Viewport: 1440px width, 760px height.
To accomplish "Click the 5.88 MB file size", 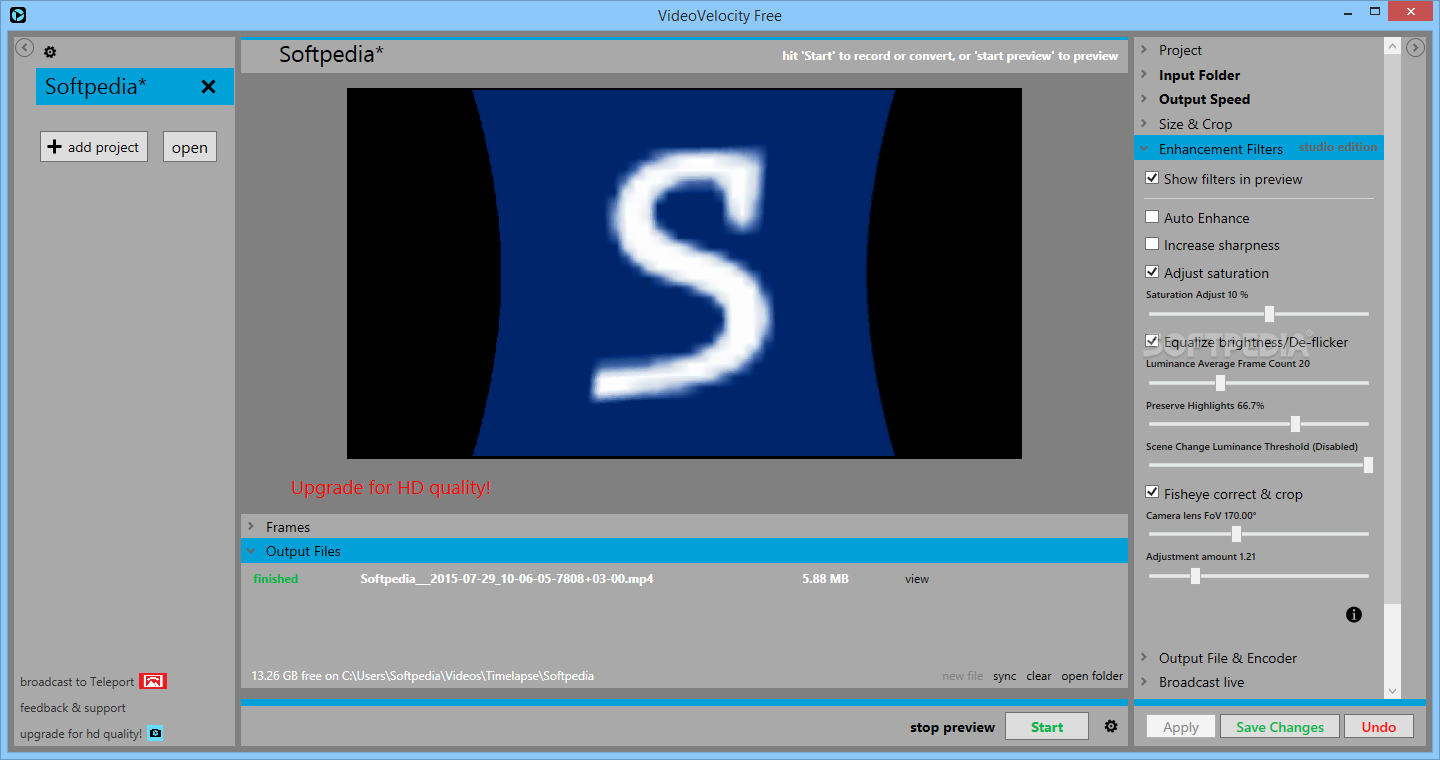I will coord(825,578).
